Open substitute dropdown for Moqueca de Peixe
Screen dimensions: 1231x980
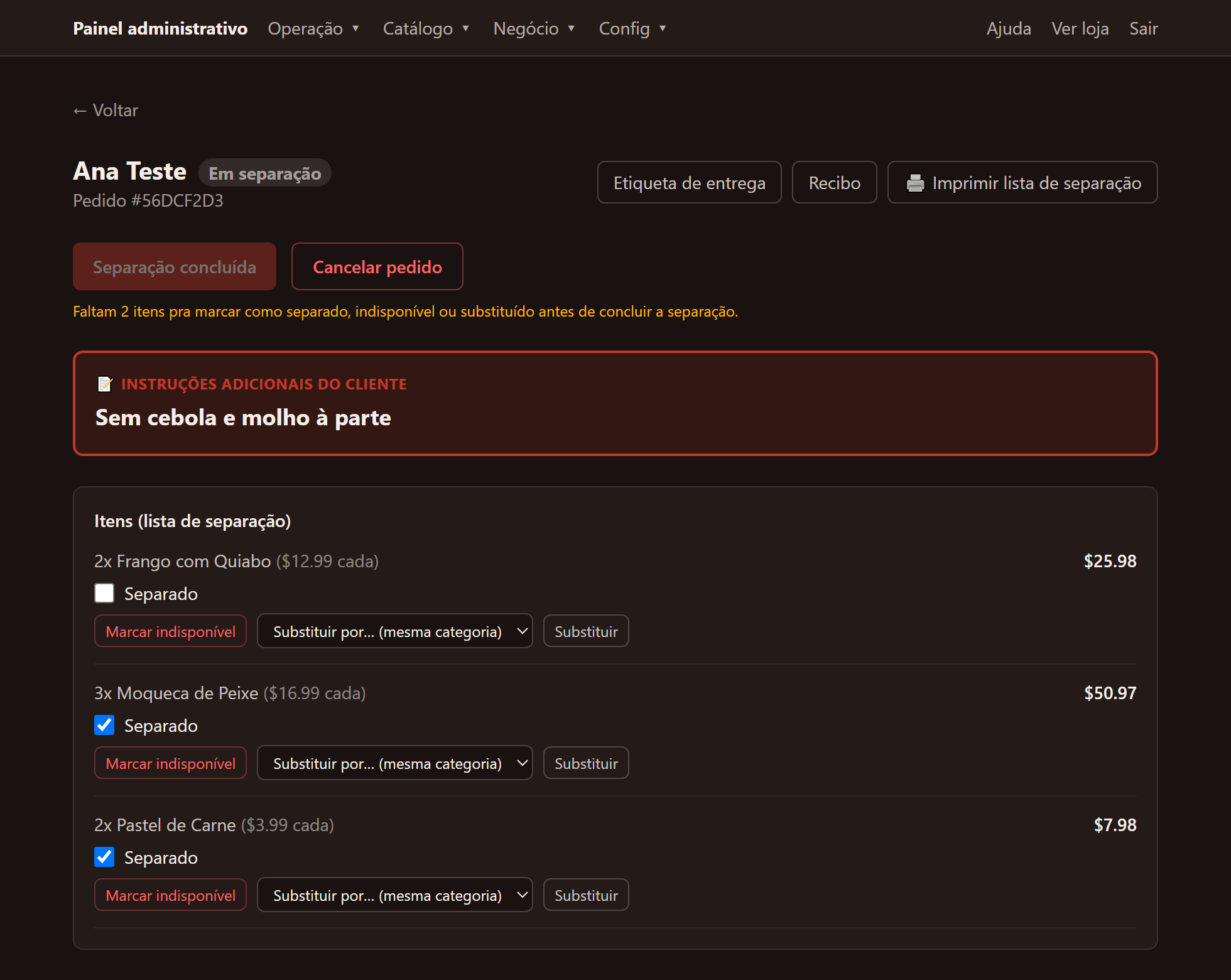tap(395, 763)
